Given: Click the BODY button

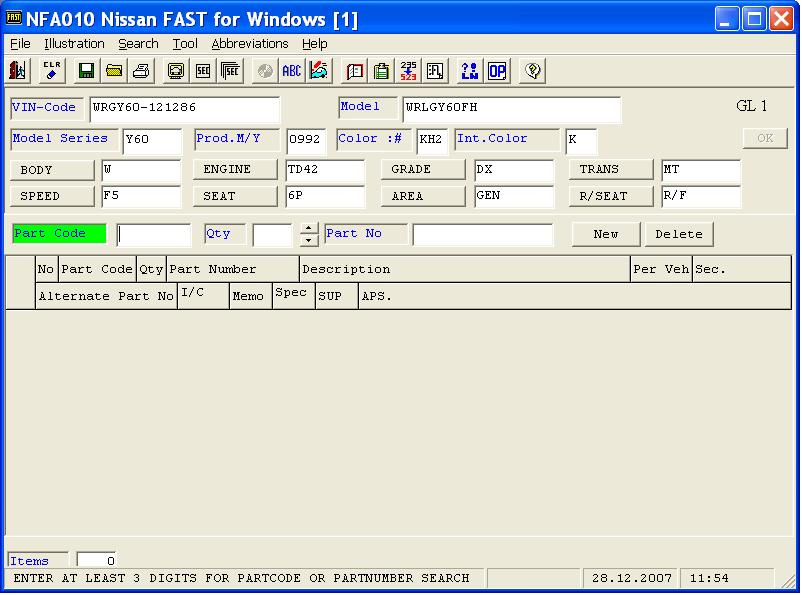Looking at the screenshot, I should point(52,170).
